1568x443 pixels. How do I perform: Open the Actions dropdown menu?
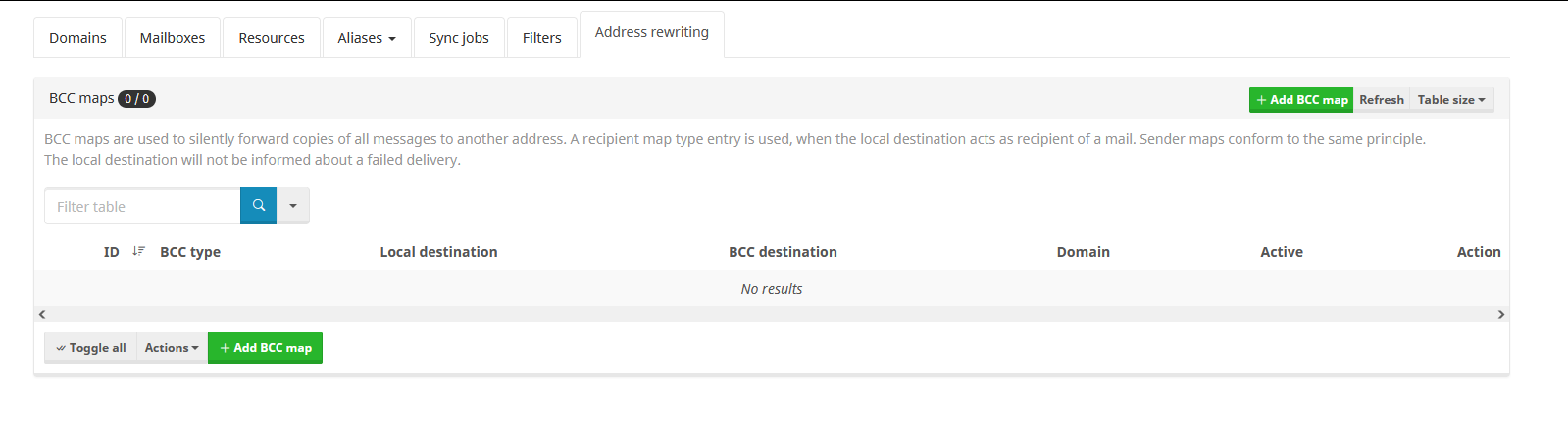click(172, 348)
